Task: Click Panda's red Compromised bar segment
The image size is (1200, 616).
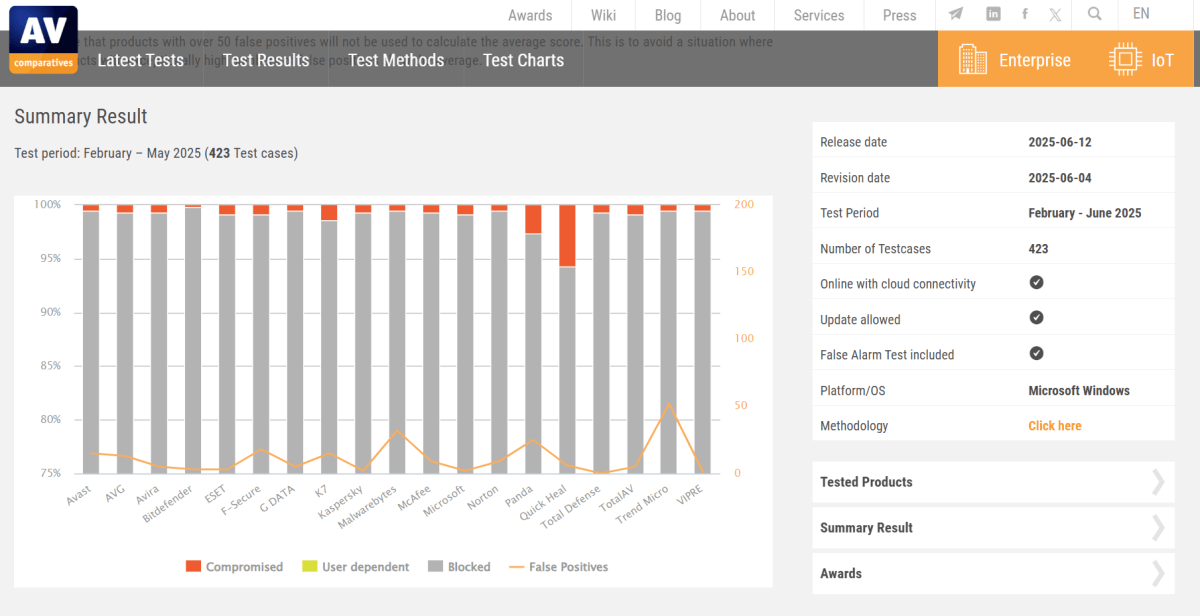Action: 533,219
